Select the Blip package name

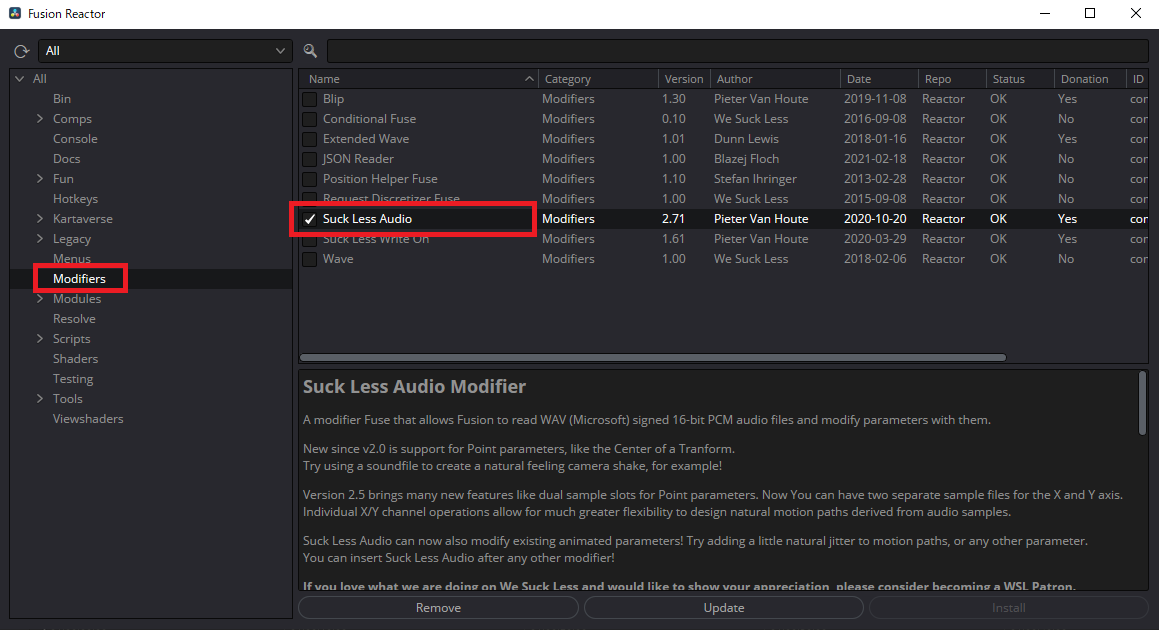(333, 99)
